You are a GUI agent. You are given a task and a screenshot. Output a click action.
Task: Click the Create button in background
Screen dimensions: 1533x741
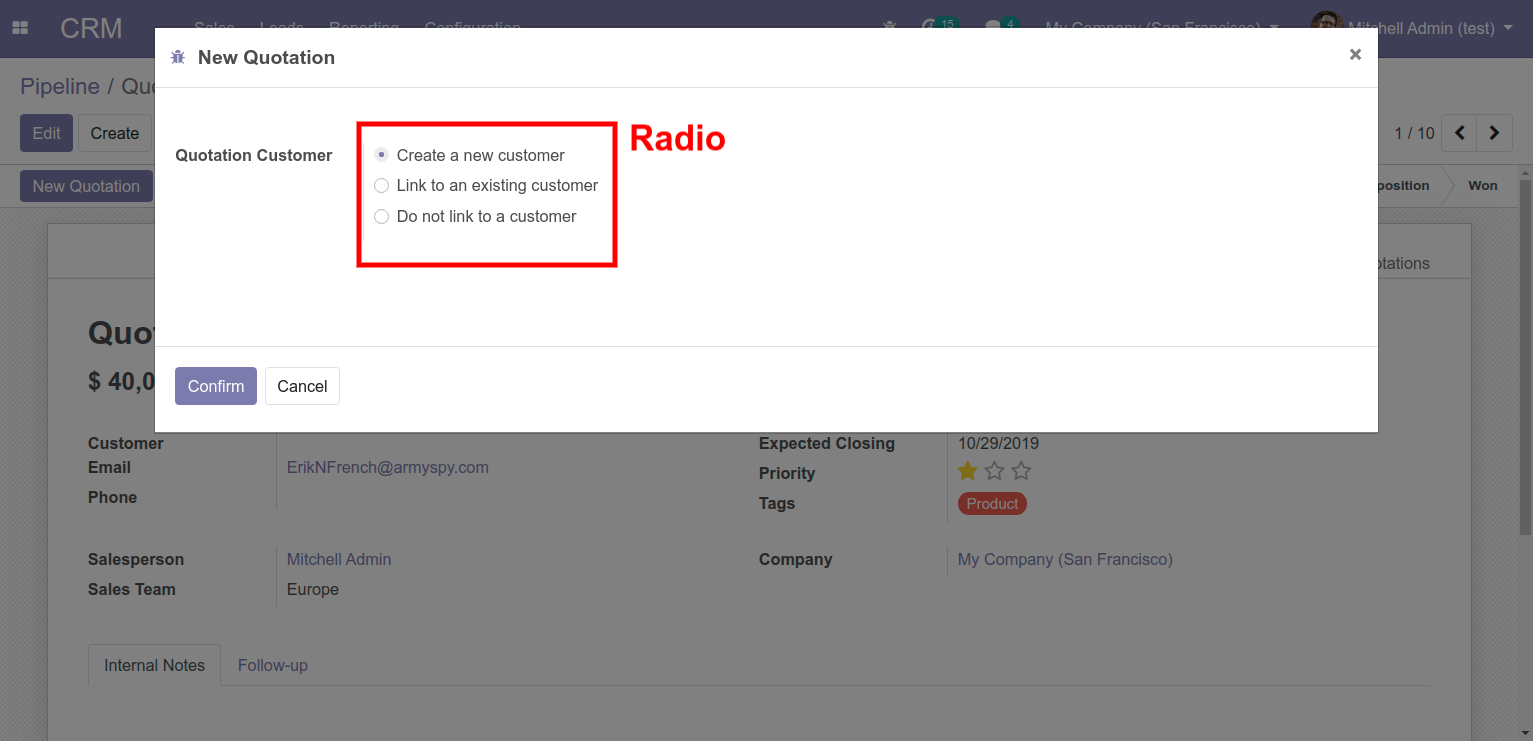pos(115,133)
